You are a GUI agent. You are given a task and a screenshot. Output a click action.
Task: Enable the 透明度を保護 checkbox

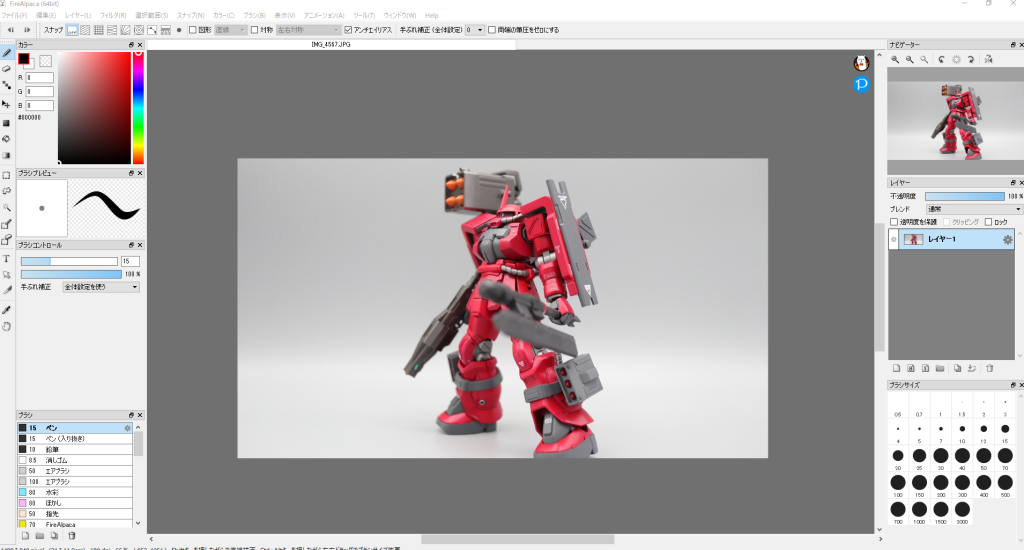pyautogui.click(x=894, y=222)
